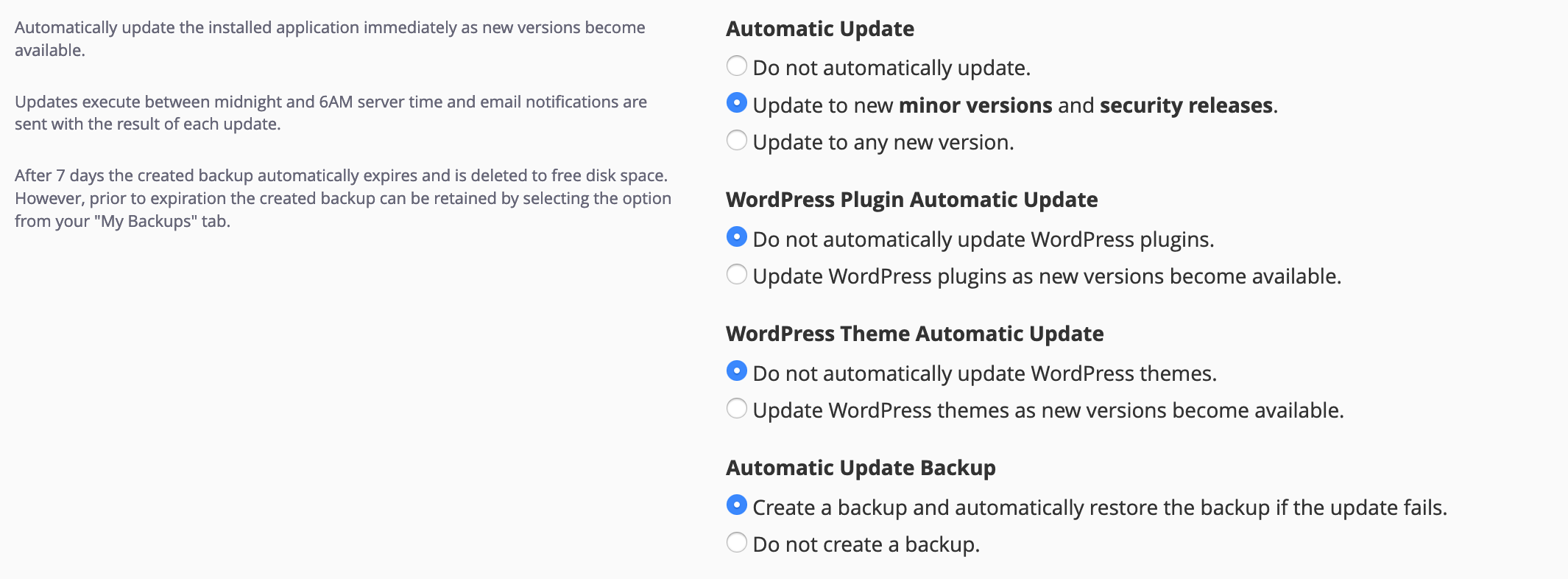The height and width of the screenshot is (579, 1568).
Task: Click the 'WordPress Plugin Automatic Update' heading
Action: click(x=911, y=200)
